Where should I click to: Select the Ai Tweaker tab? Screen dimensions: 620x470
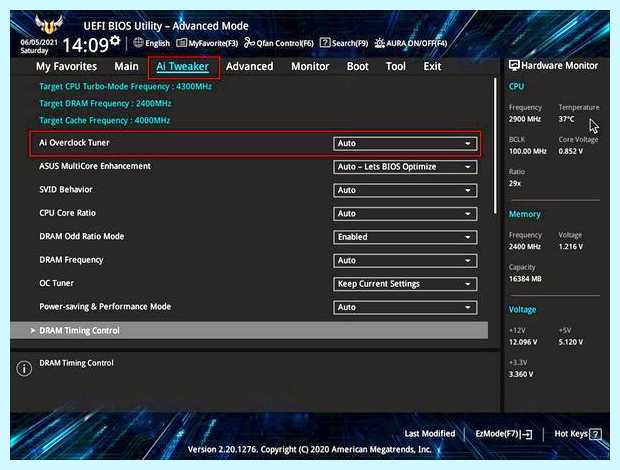pos(183,66)
